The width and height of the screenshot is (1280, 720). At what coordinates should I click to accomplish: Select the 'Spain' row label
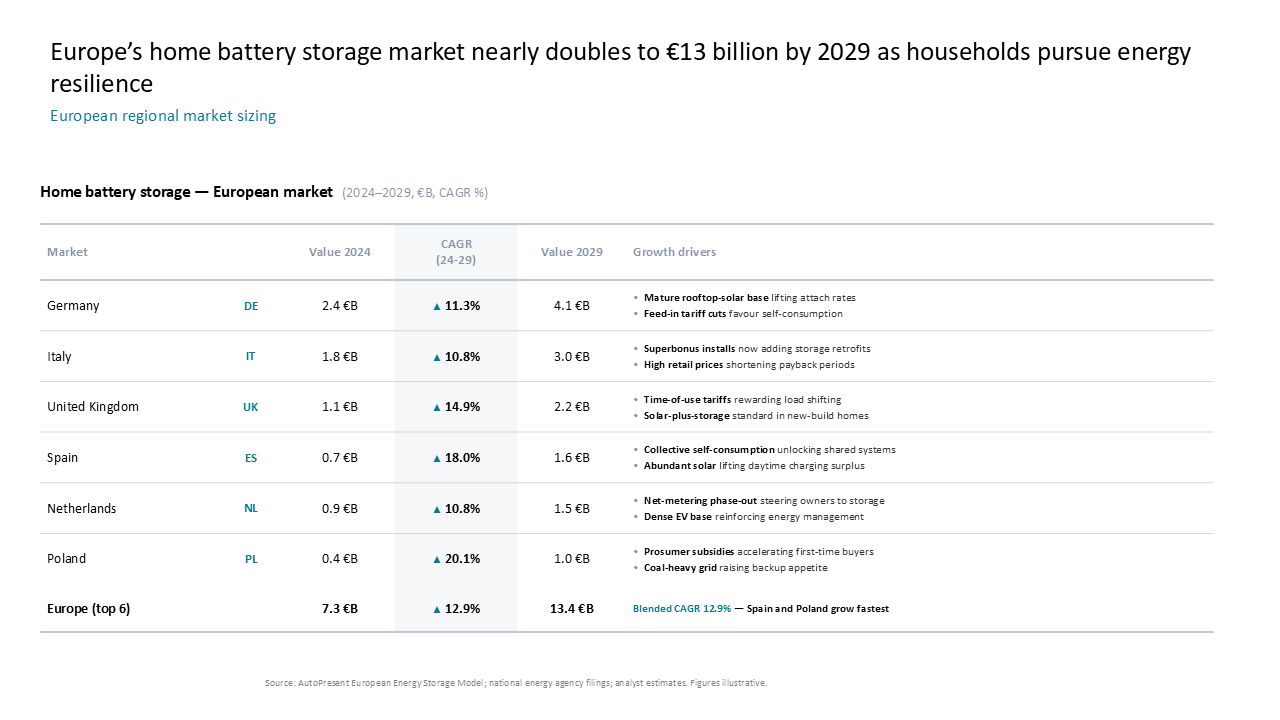(62, 458)
